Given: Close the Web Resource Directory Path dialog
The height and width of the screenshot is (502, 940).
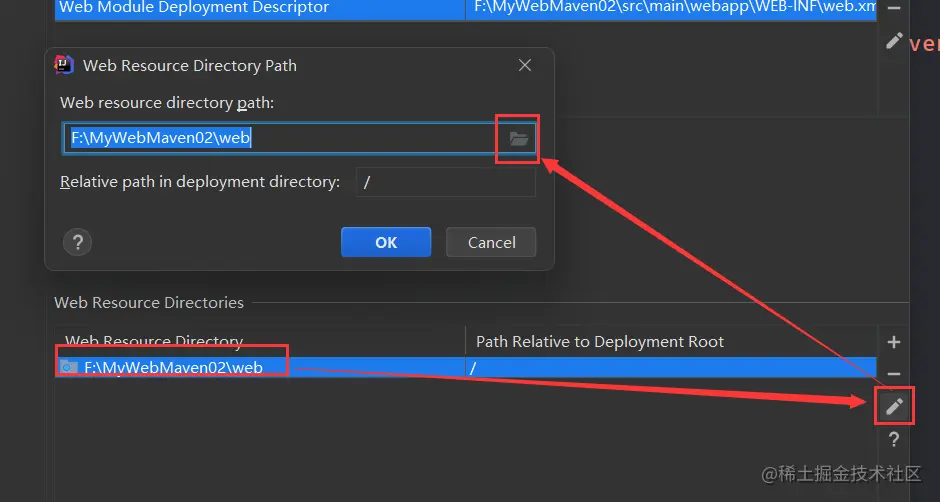Looking at the screenshot, I should tap(525, 65).
